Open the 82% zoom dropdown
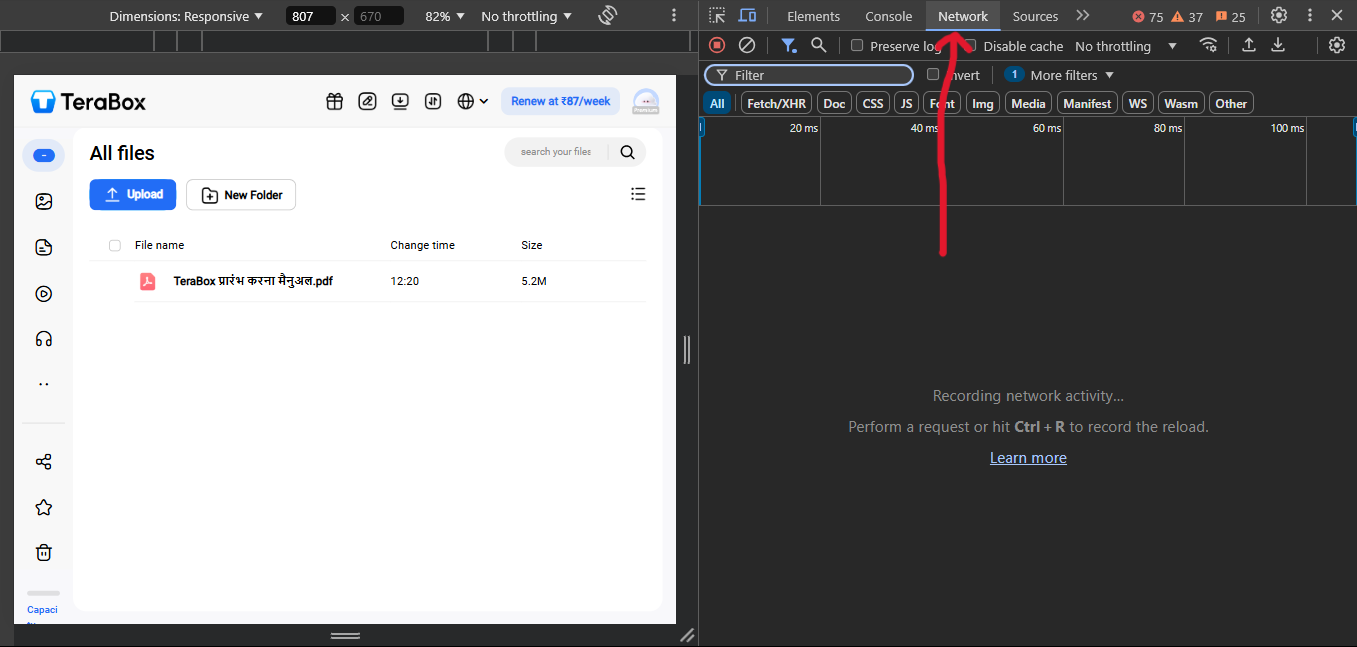The image size is (1357, 647). 443,16
